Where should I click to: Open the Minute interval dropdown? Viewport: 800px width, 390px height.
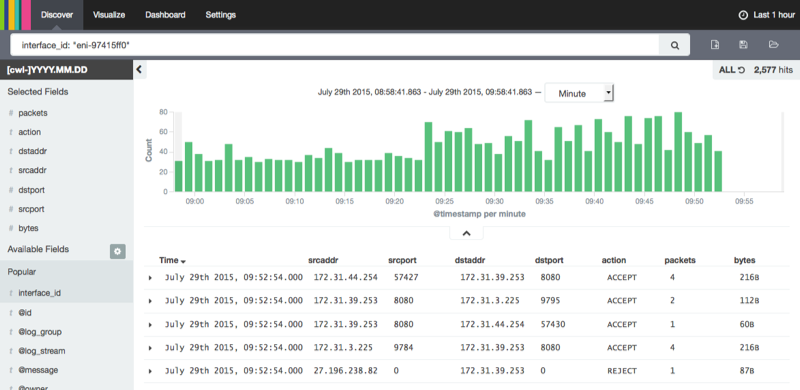pyautogui.click(x=579, y=93)
